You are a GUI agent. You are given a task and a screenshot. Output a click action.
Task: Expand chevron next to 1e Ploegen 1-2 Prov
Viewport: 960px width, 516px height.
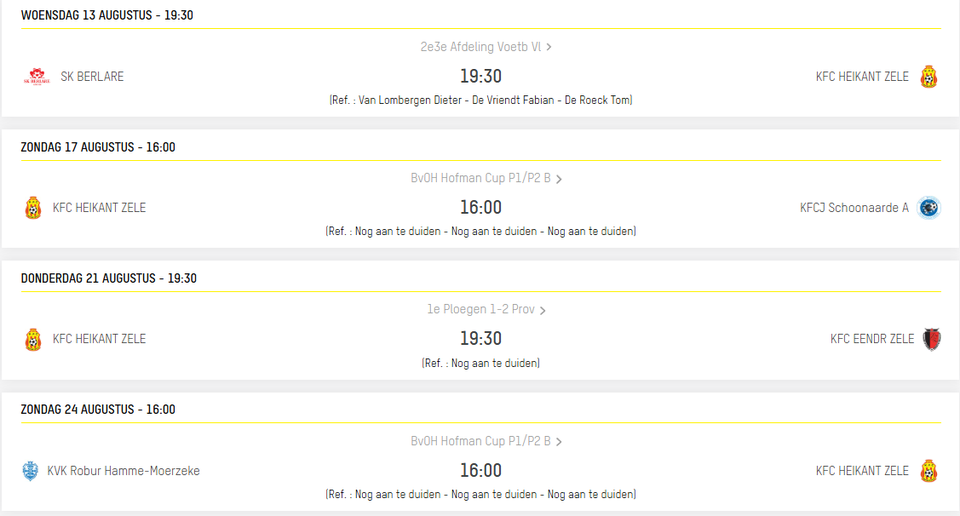point(542,310)
